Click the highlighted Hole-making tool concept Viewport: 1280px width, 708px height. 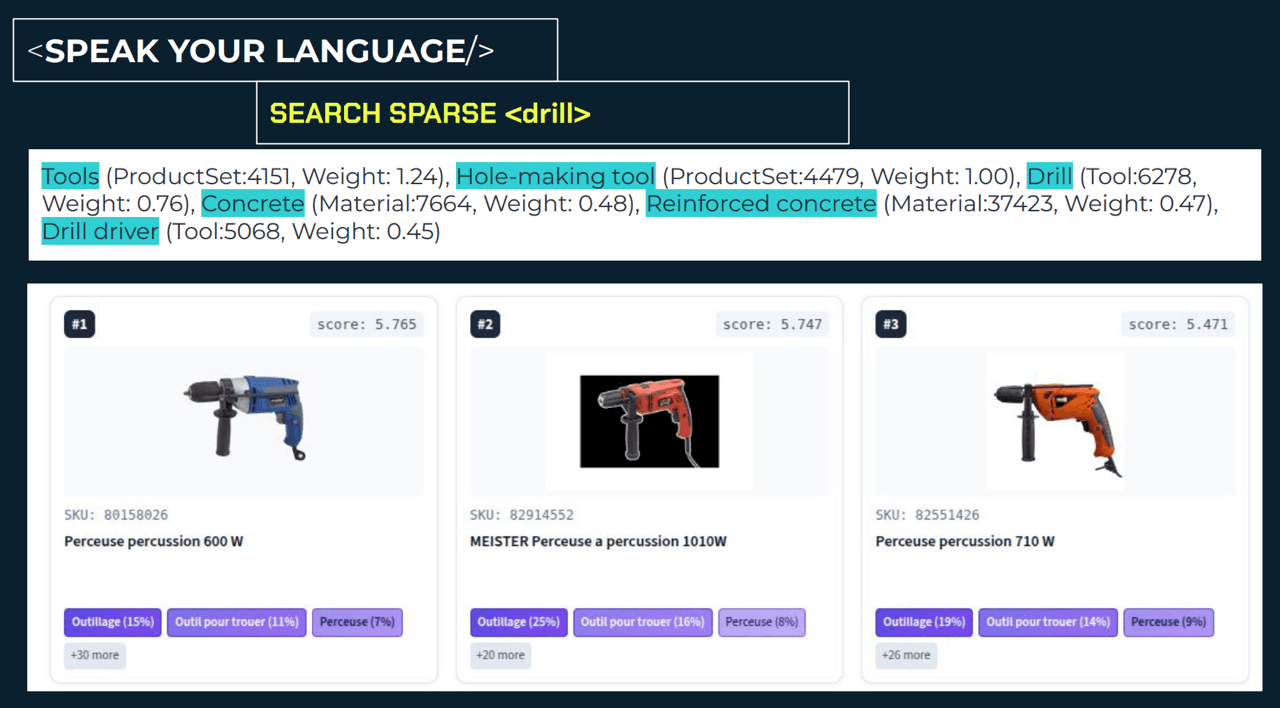pyautogui.click(x=556, y=177)
